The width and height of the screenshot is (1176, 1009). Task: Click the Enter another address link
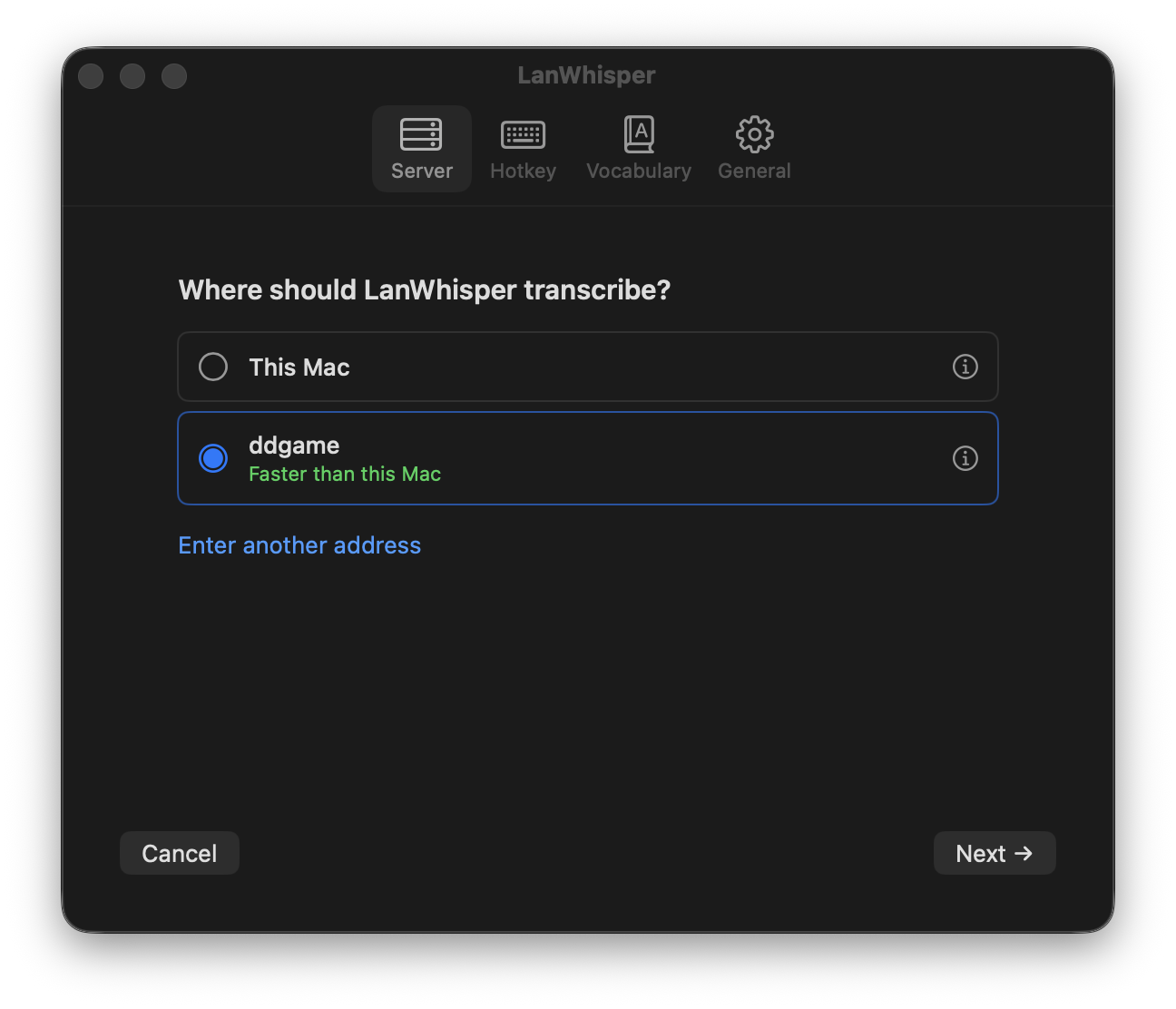pyautogui.click(x=299, y=545)
